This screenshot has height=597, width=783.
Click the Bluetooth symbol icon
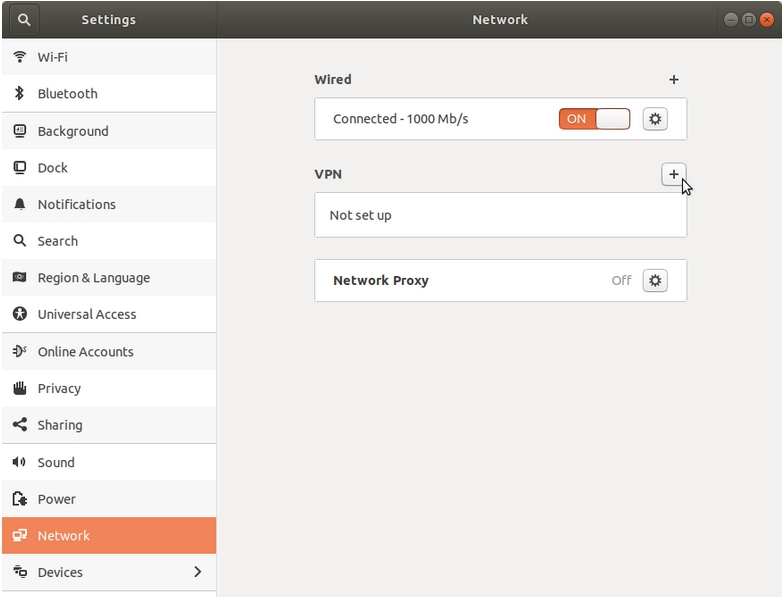coord(19,93)
